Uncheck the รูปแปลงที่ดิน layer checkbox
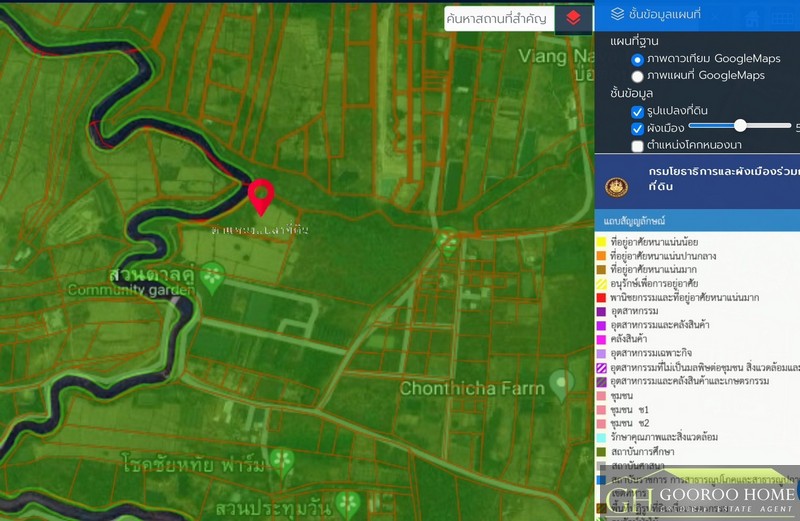Image resolution: width=800 pixels, height=521 pixels. [x=637, y=111]
